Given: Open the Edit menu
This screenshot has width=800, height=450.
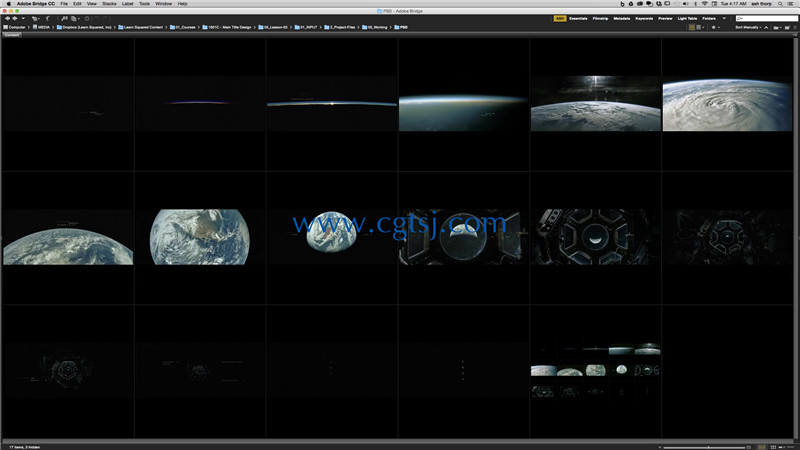Looking at the screenshot, I should 77,4.
